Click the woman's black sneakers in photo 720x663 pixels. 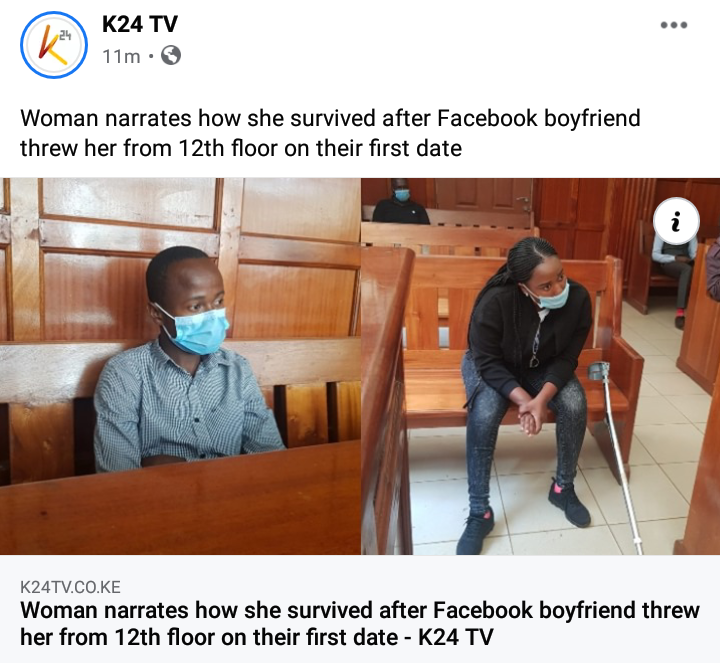[x=523, y=517]
